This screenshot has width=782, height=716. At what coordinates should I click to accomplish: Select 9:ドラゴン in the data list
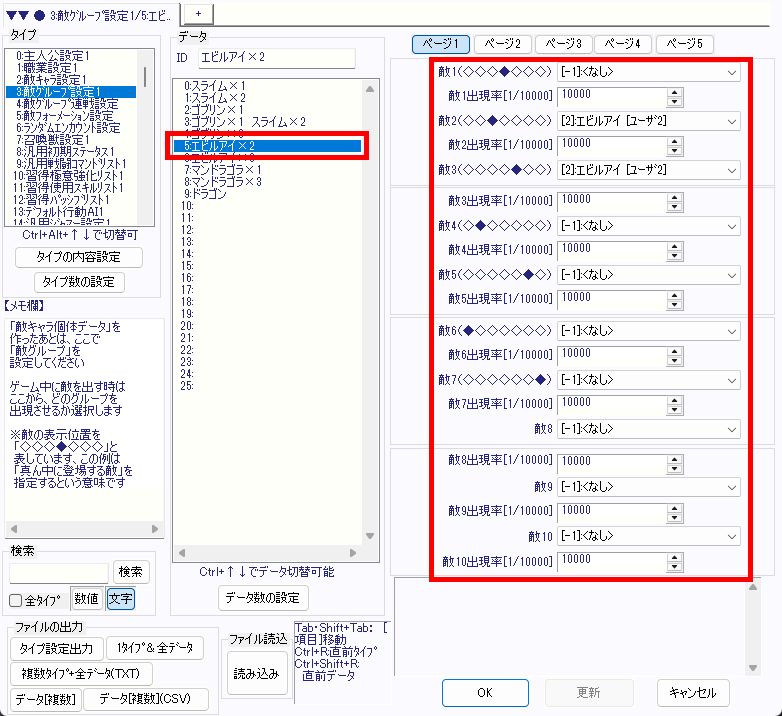click(x=205, y=193)
